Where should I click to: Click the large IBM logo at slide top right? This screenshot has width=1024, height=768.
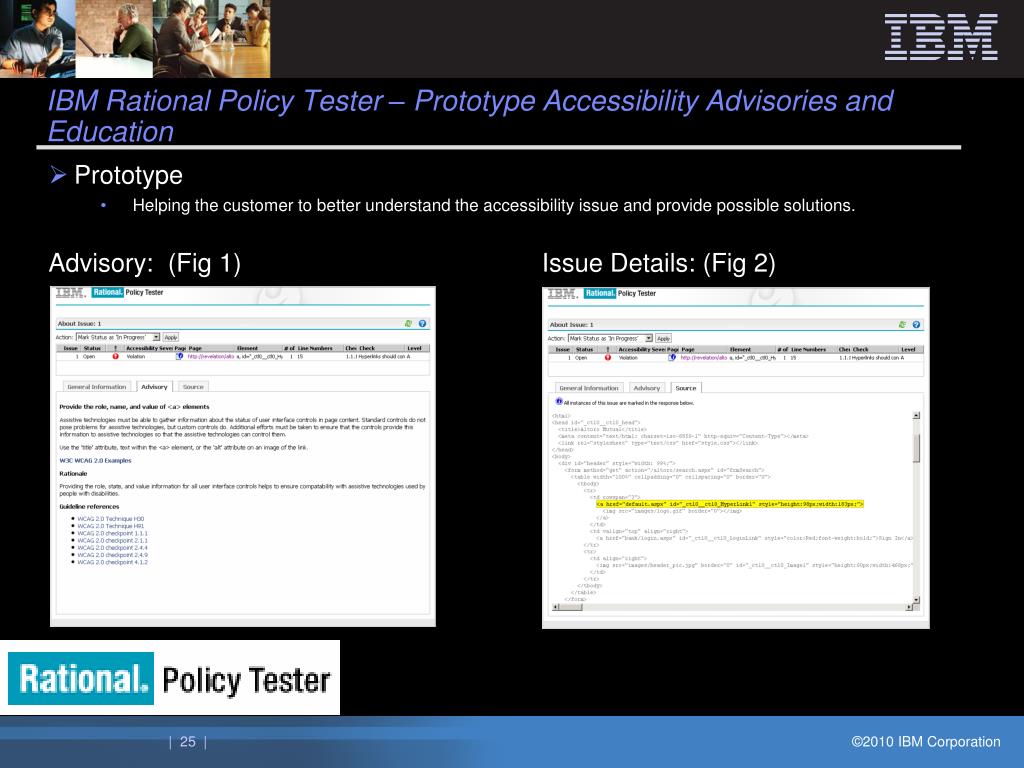click(x=941, y=37)
